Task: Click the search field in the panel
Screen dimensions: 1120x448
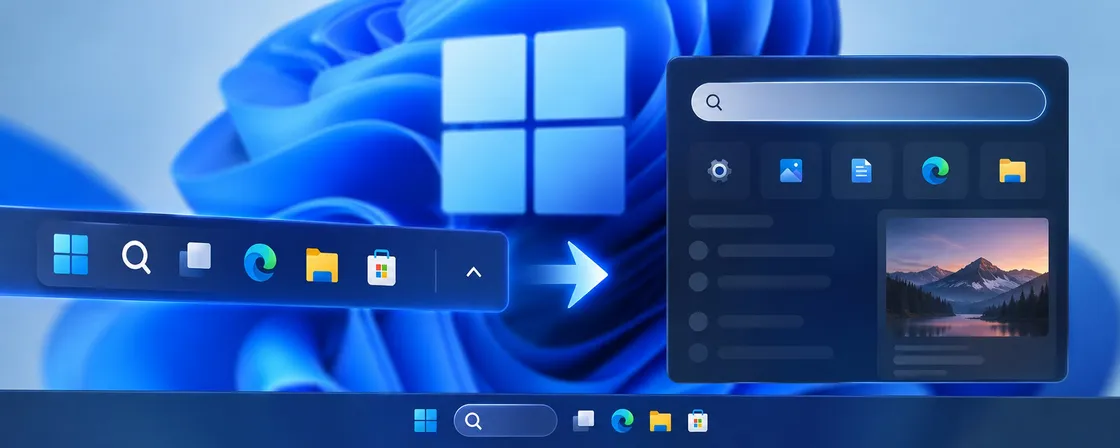Action: pyautogui.click(x=868, y=101)
